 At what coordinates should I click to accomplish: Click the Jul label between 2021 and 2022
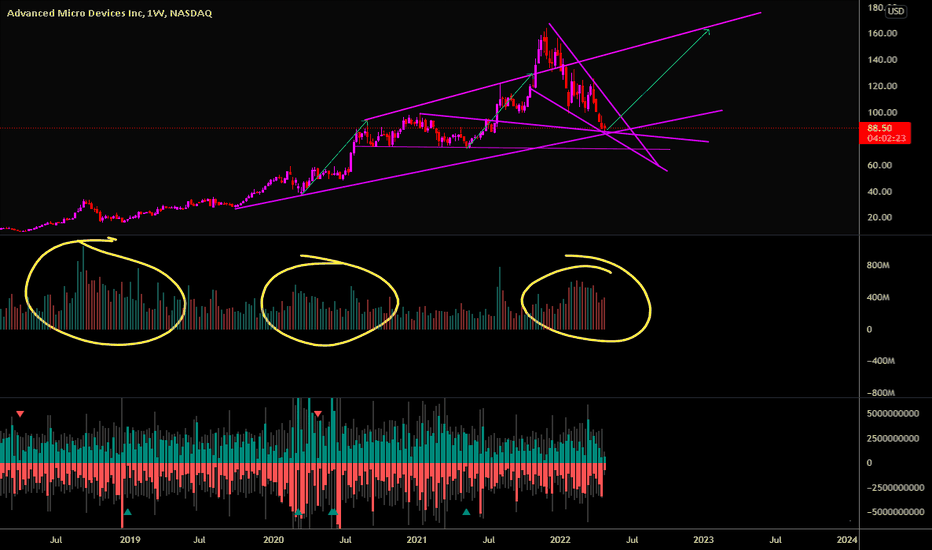[x=489, y=540]
